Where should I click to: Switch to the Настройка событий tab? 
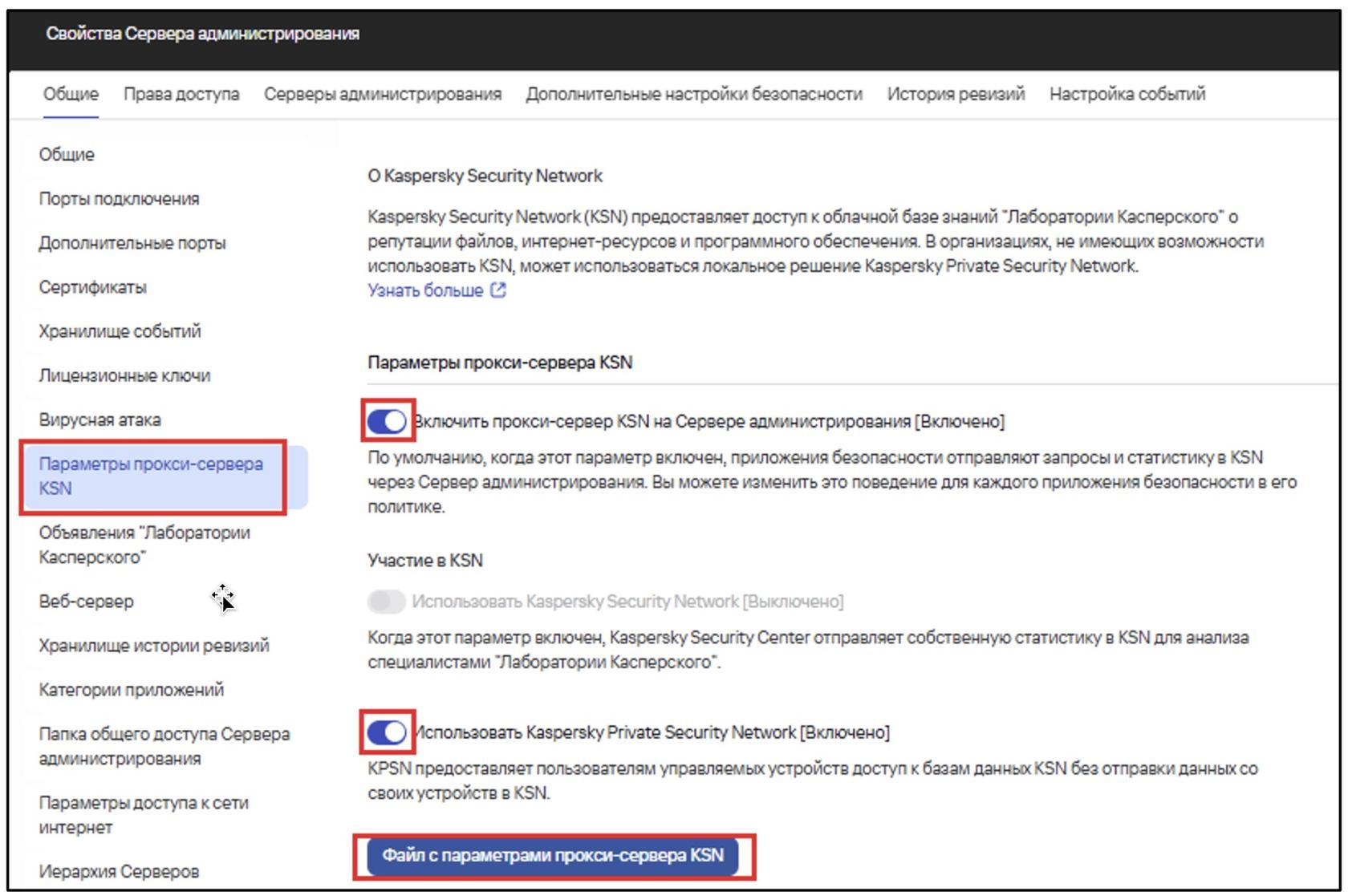tap(1127, 94)
